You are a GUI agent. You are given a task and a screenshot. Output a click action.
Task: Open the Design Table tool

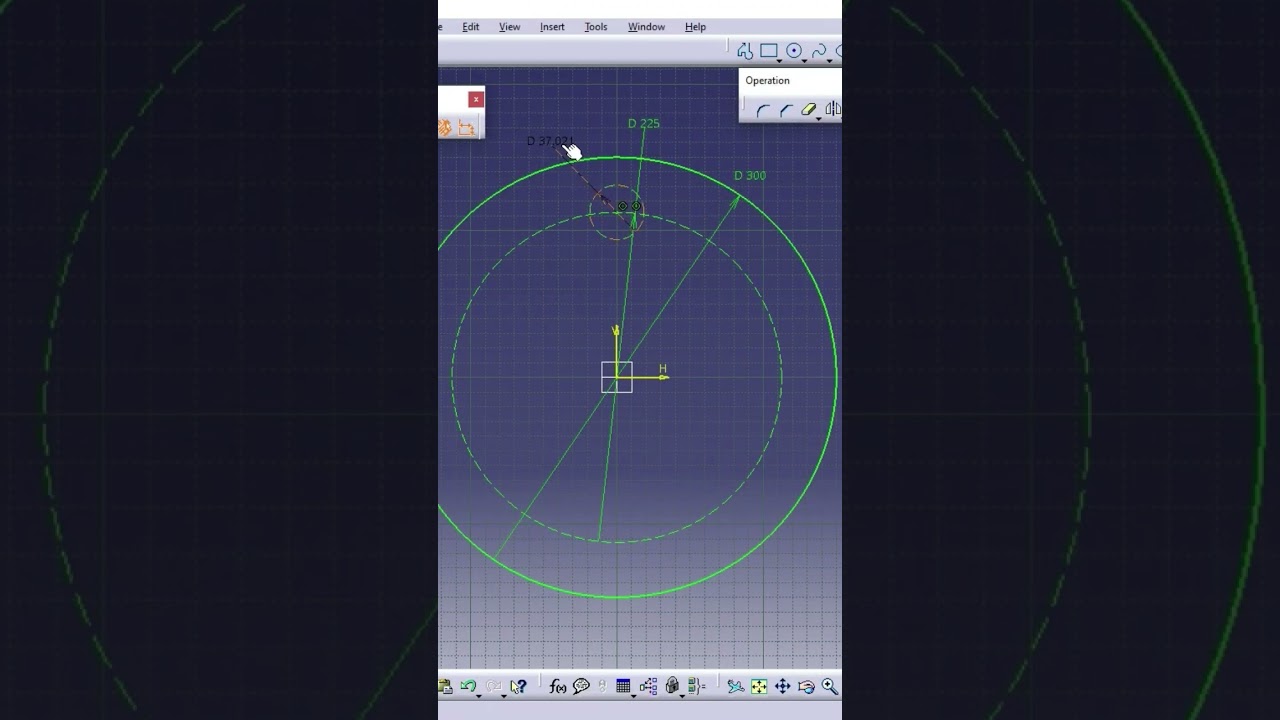coord(623,686)
